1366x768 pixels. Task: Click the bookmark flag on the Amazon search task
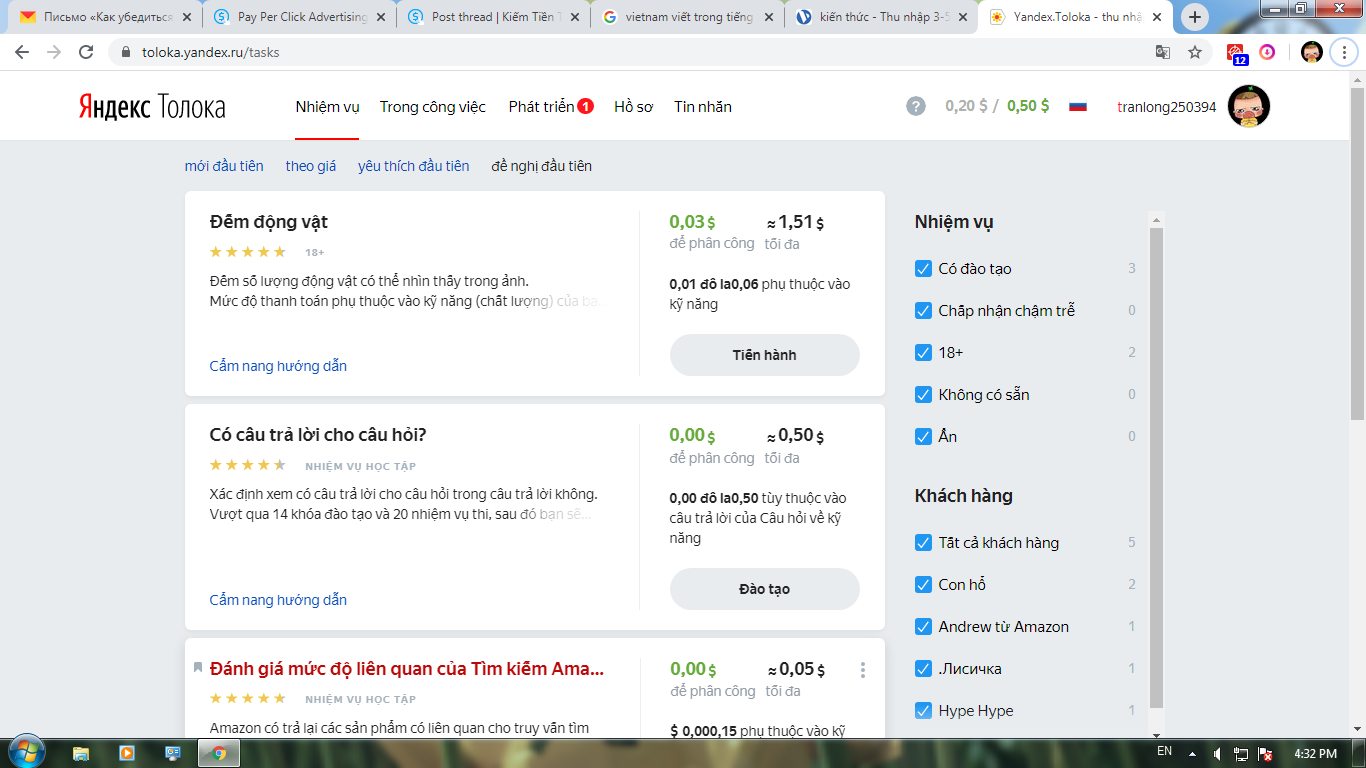pos(198,668)
